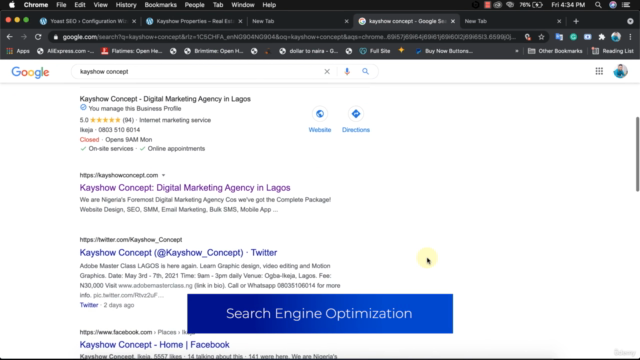The width and height of the screenshot is (640, 360).
Task: Start voice search with microphone icon
Action: click(x=347, y=71)
